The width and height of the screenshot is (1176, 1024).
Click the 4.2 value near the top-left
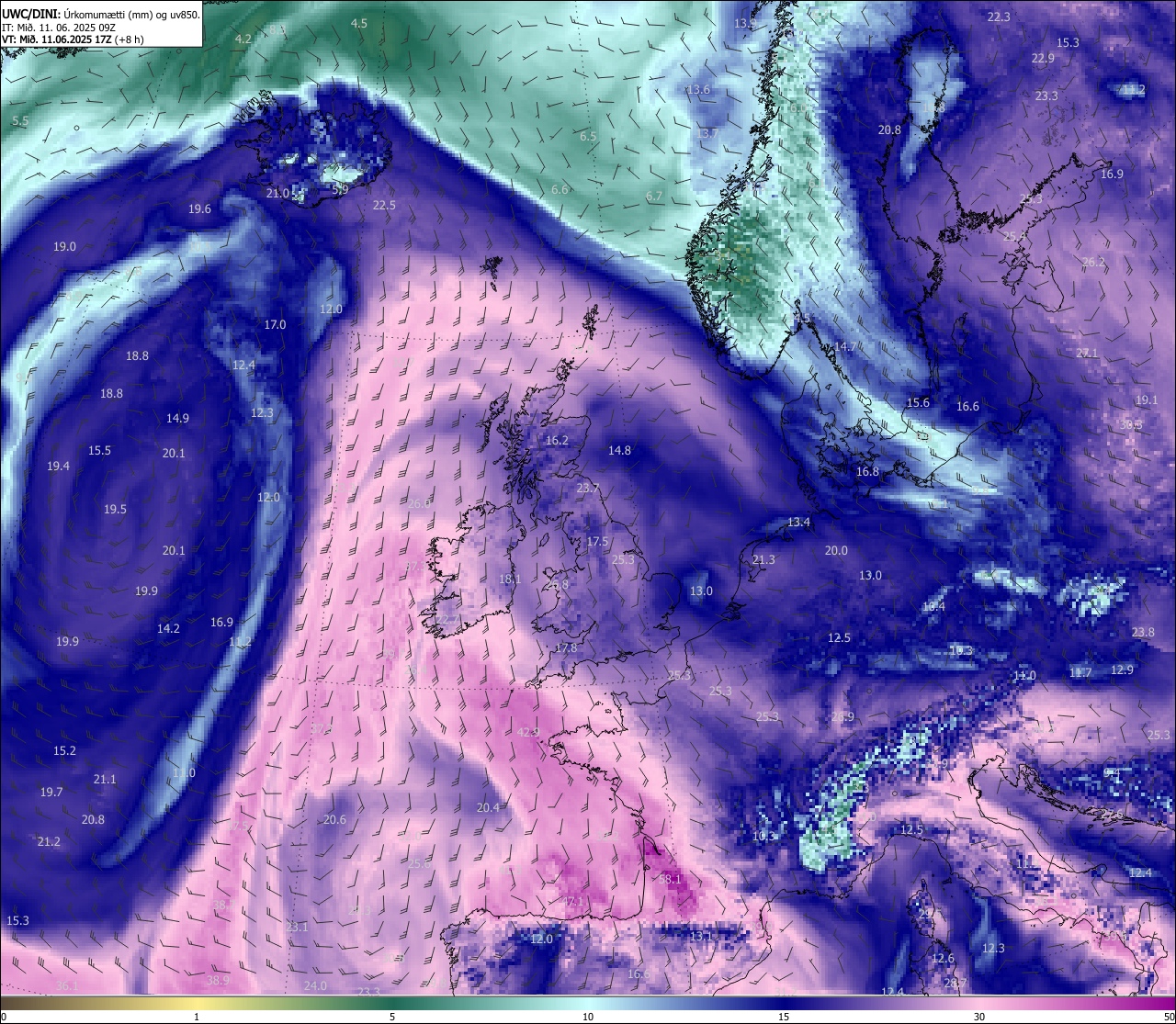(243, 39)
